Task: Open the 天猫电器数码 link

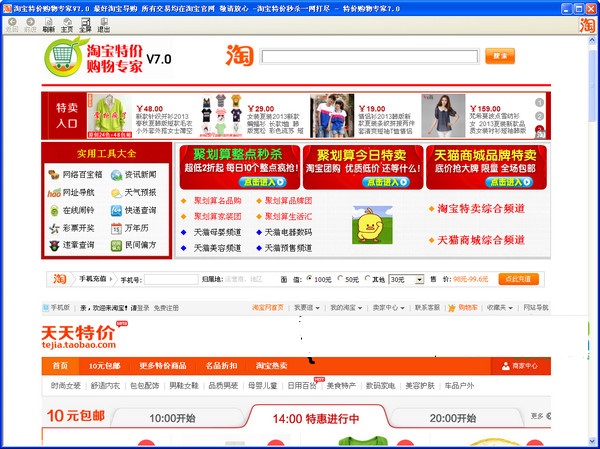Action: 288,232
